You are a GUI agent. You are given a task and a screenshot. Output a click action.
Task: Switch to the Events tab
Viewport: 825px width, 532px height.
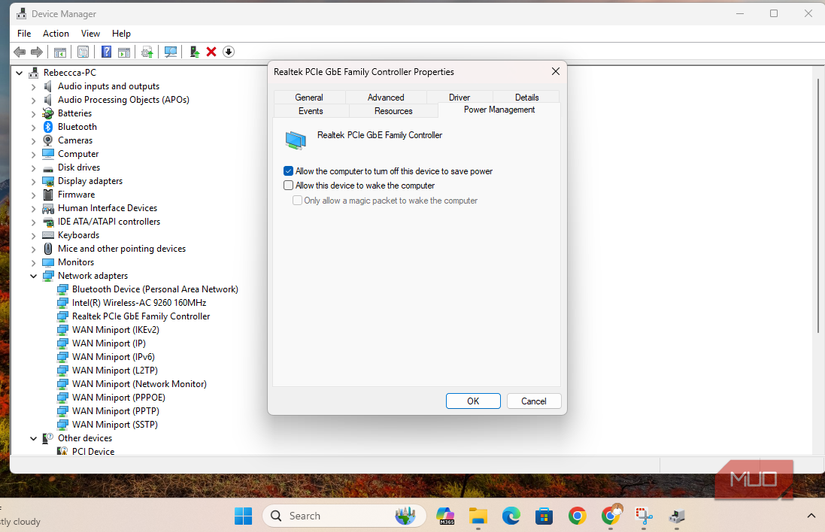pos(311,111)
